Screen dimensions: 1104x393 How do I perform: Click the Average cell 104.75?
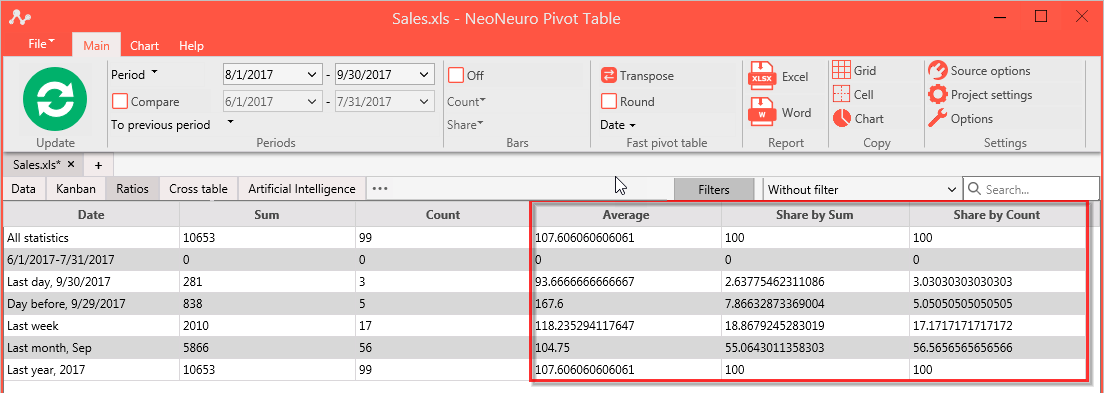click(626, 348)
